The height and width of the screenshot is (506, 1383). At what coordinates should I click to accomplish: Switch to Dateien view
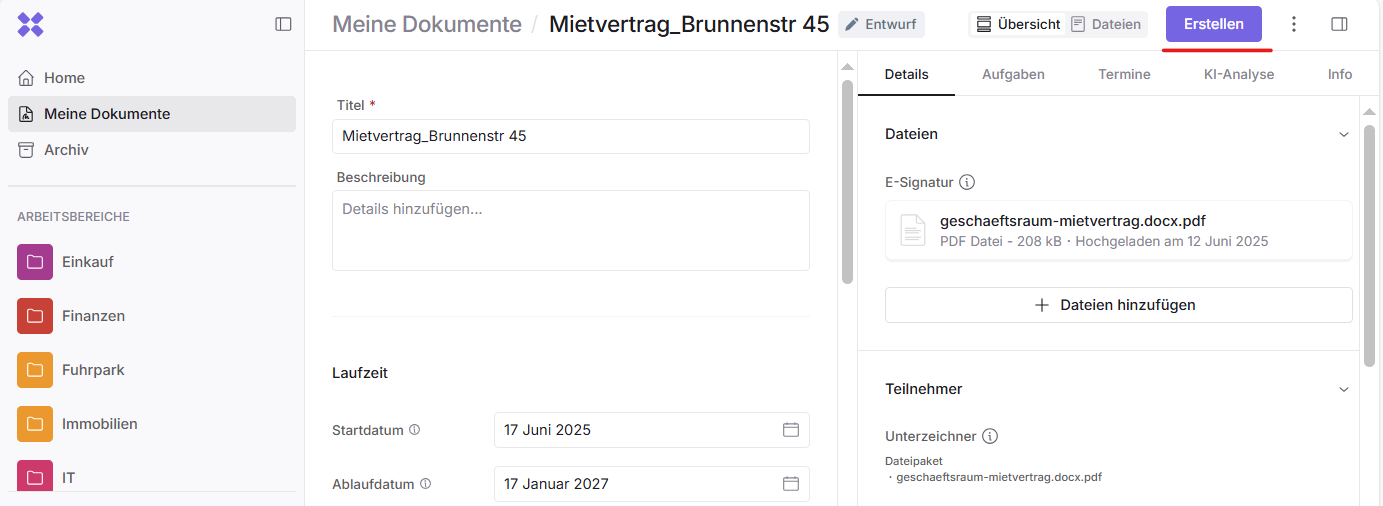tap(1106, 24)
